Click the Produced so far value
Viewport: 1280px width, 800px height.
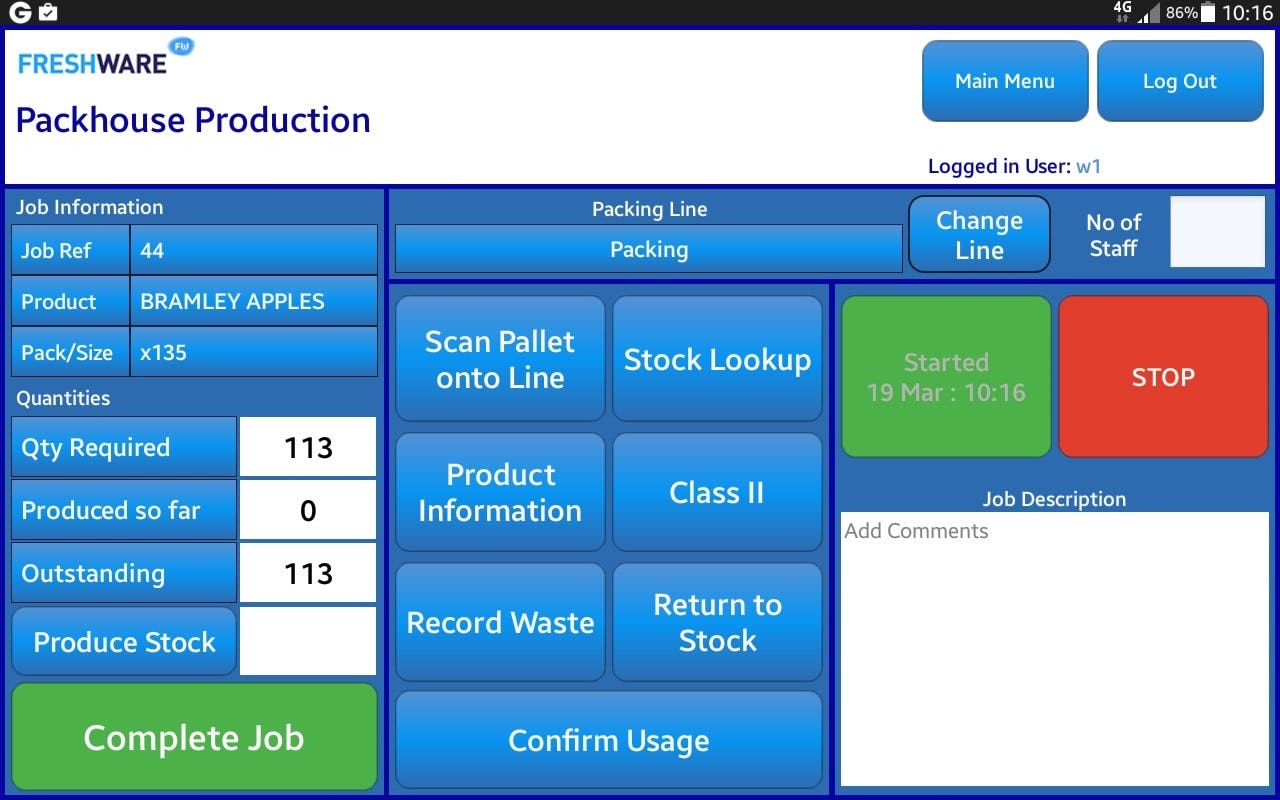pos(307,510)
